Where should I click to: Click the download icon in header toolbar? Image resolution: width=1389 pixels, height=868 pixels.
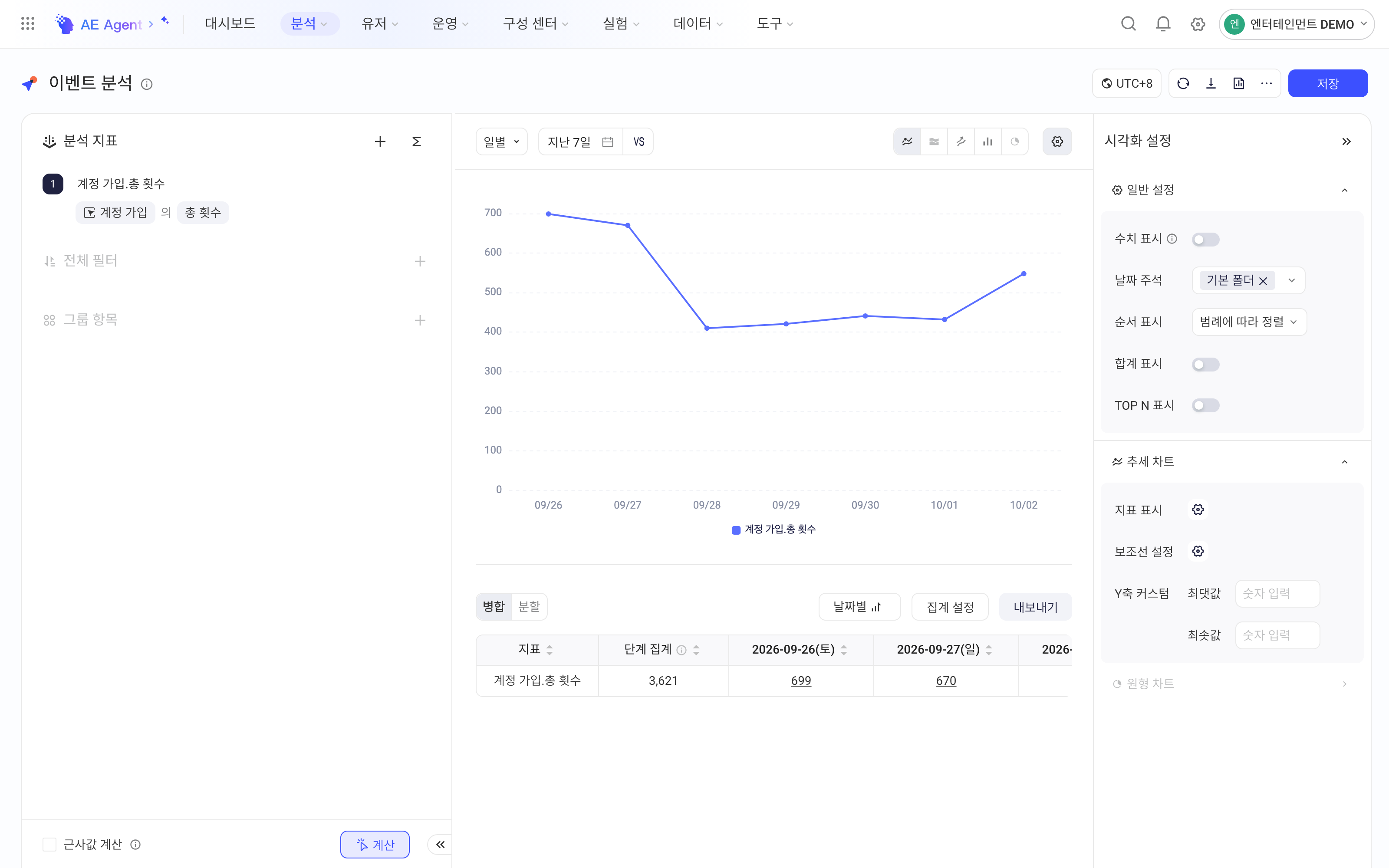tap(1211, 84)
